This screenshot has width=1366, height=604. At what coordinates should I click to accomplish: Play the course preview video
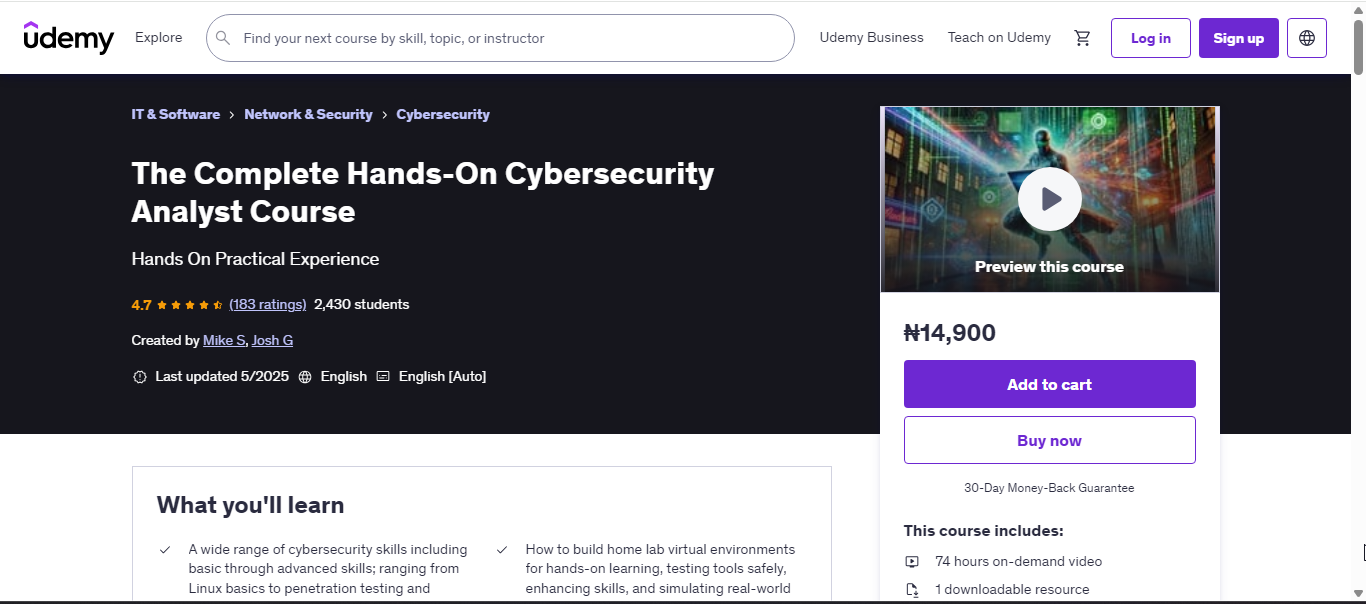(x=1049, y=199)
